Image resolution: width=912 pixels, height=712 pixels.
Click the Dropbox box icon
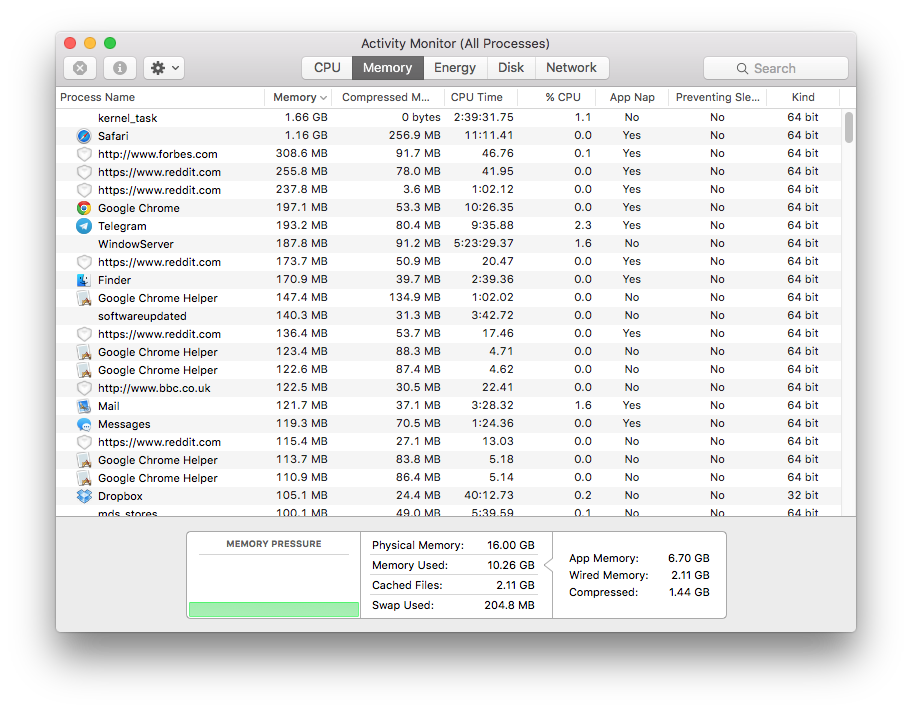(84, 496)
